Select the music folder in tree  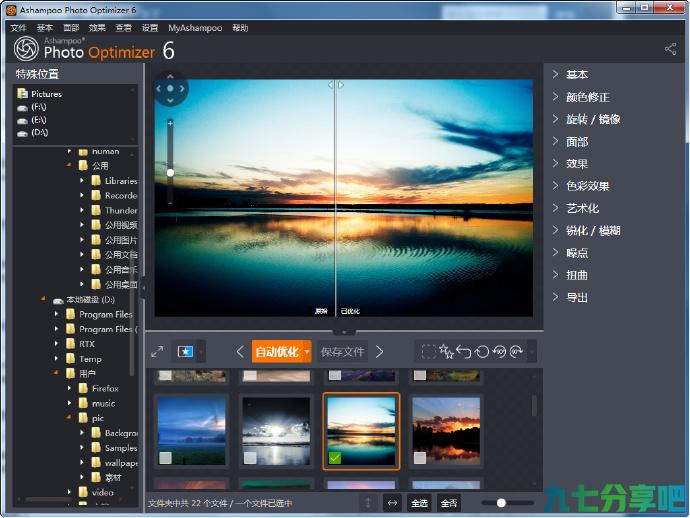[x=97, y=403]
